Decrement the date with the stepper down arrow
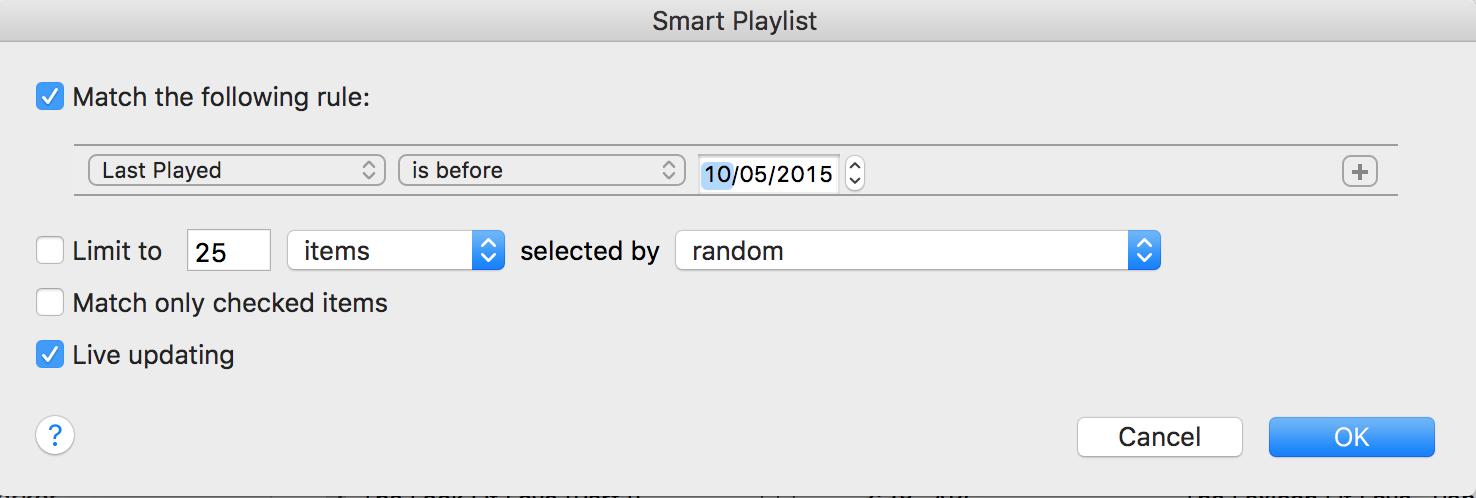Screen dimensions: 1476x498 coord(854,181)
